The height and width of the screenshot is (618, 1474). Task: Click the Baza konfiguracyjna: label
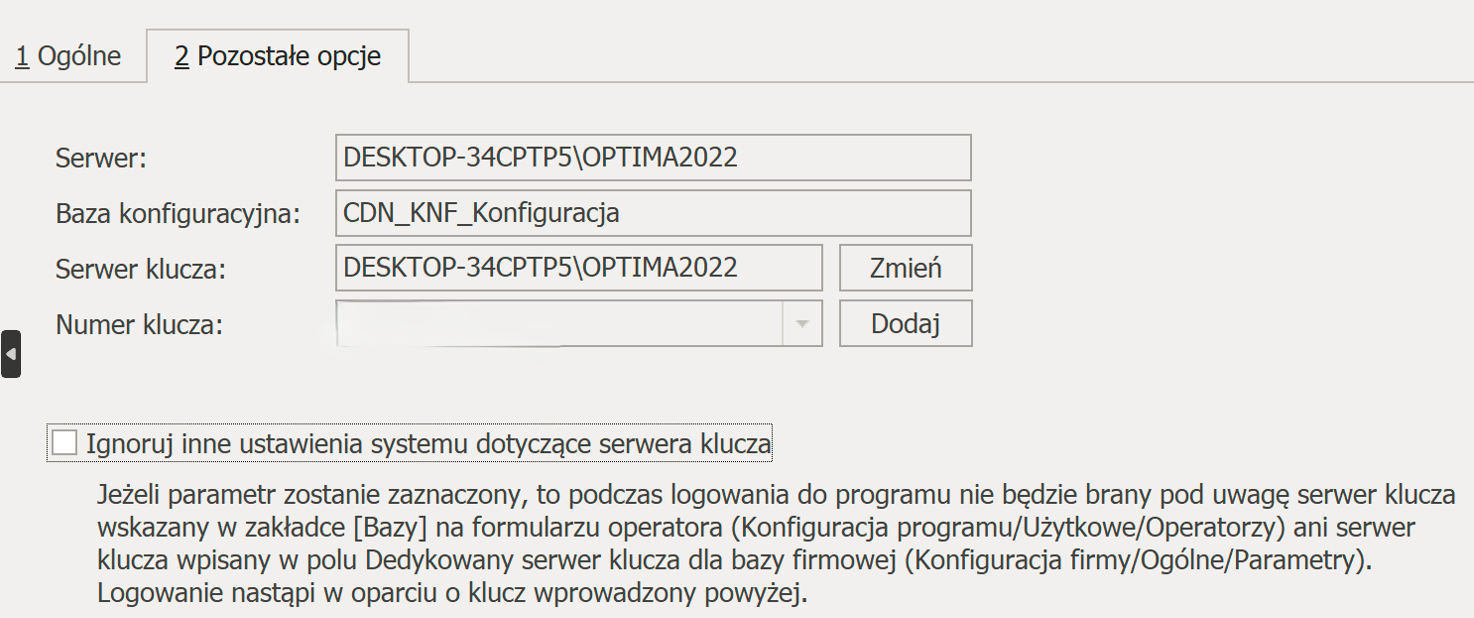point(178,214)
